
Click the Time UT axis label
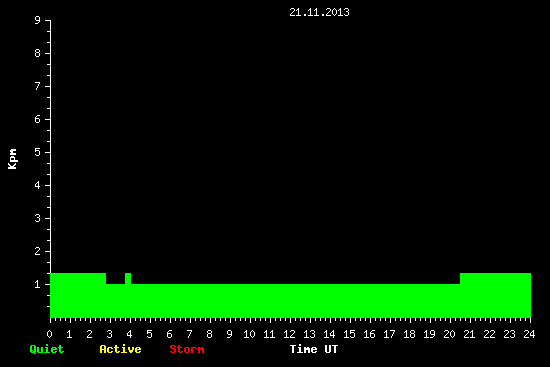click(x=314, y=349)
